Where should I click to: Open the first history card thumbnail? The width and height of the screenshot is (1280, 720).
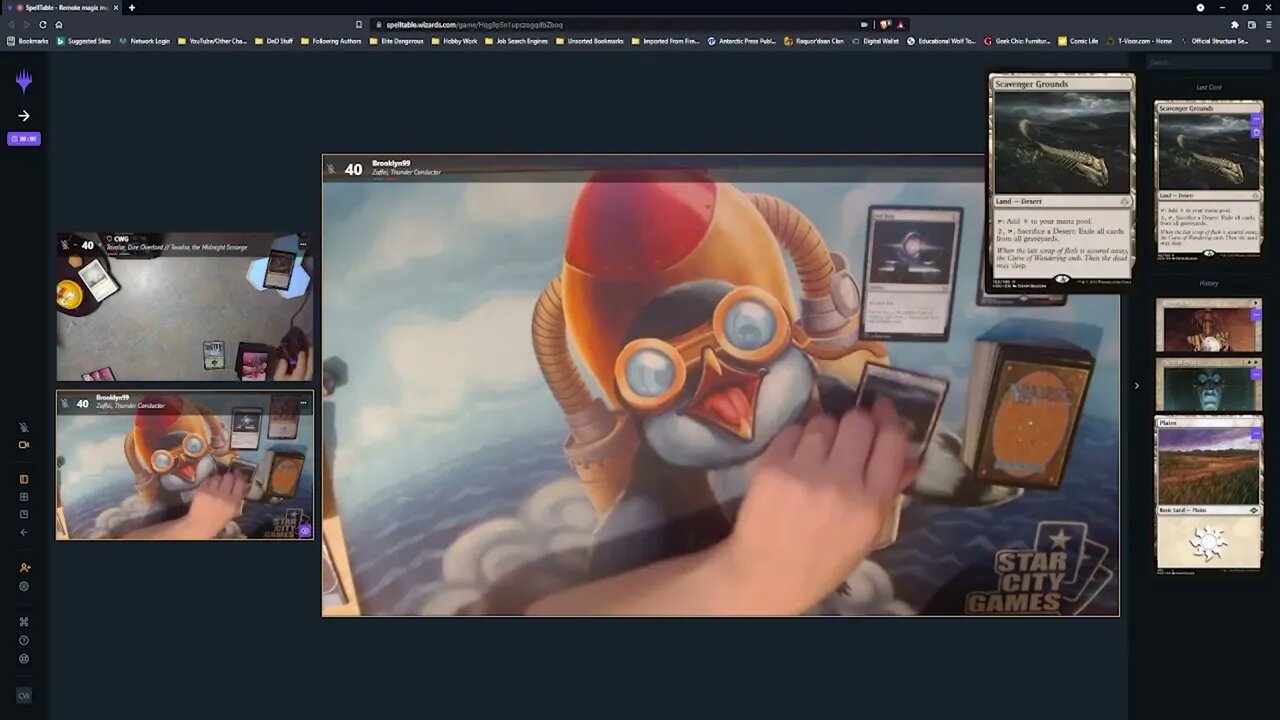[x=1209, y=325]
